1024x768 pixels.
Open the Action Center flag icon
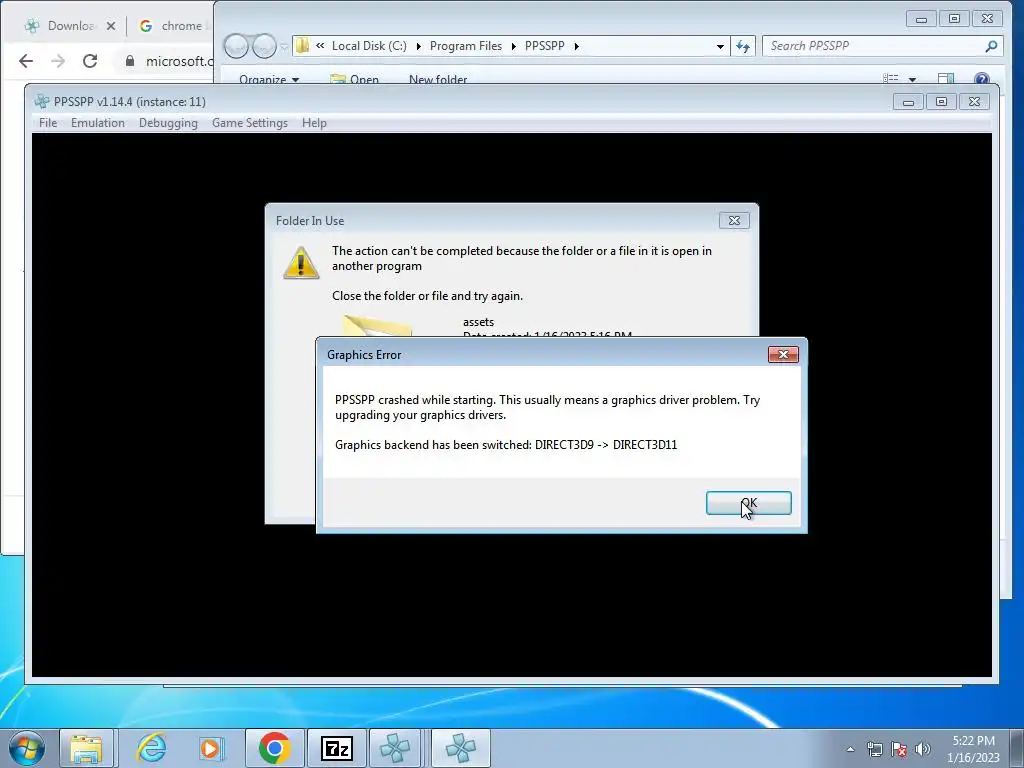[899, 749]
